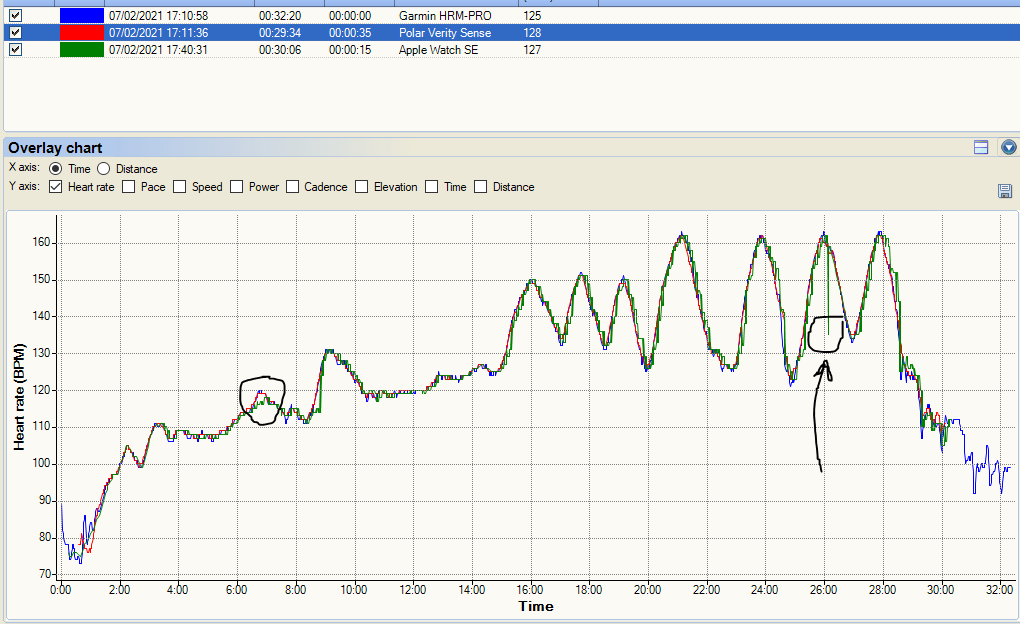1020x624 pixels.
Task: Collapse the Overlay chart panel with round arrow
Action: (1008, 147)
